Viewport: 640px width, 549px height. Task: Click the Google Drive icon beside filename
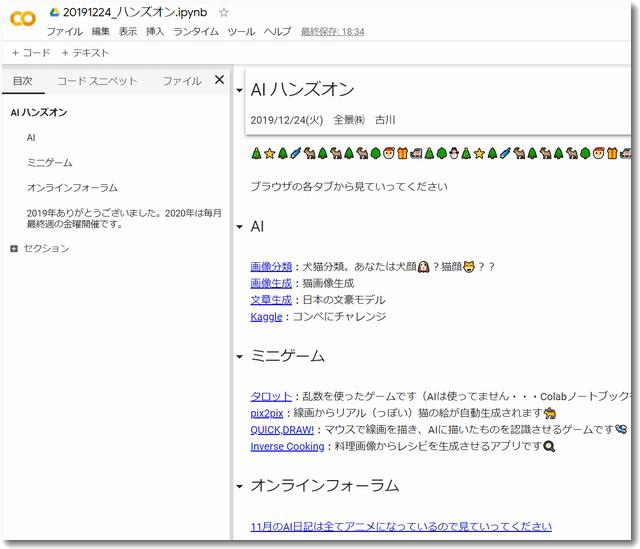tap(54, 13)
